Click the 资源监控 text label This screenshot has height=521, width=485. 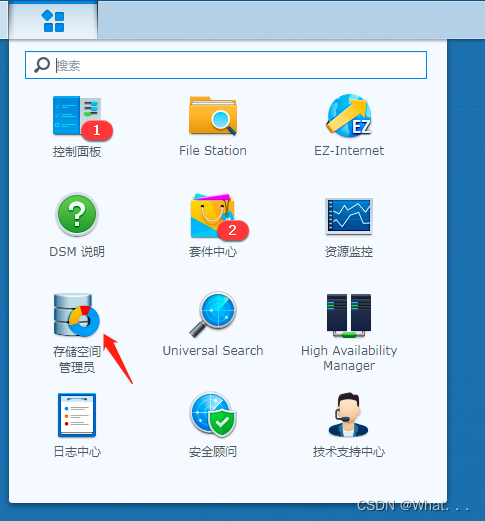pyautogui.click(x=349, y=252)
